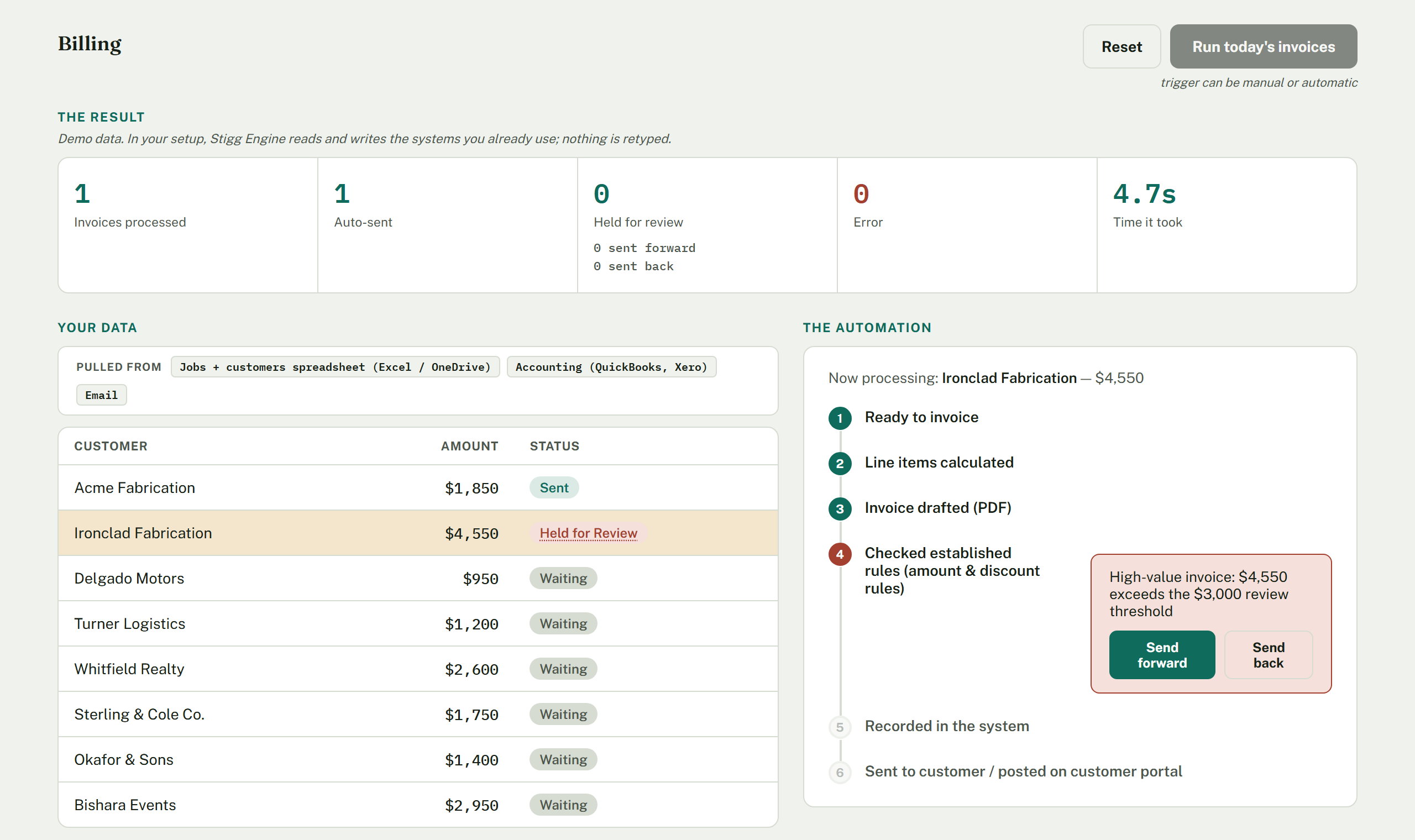
Task: Click the 'Now processing: Ironclad Fabrication' line
Action: click(x=986, y=378)
